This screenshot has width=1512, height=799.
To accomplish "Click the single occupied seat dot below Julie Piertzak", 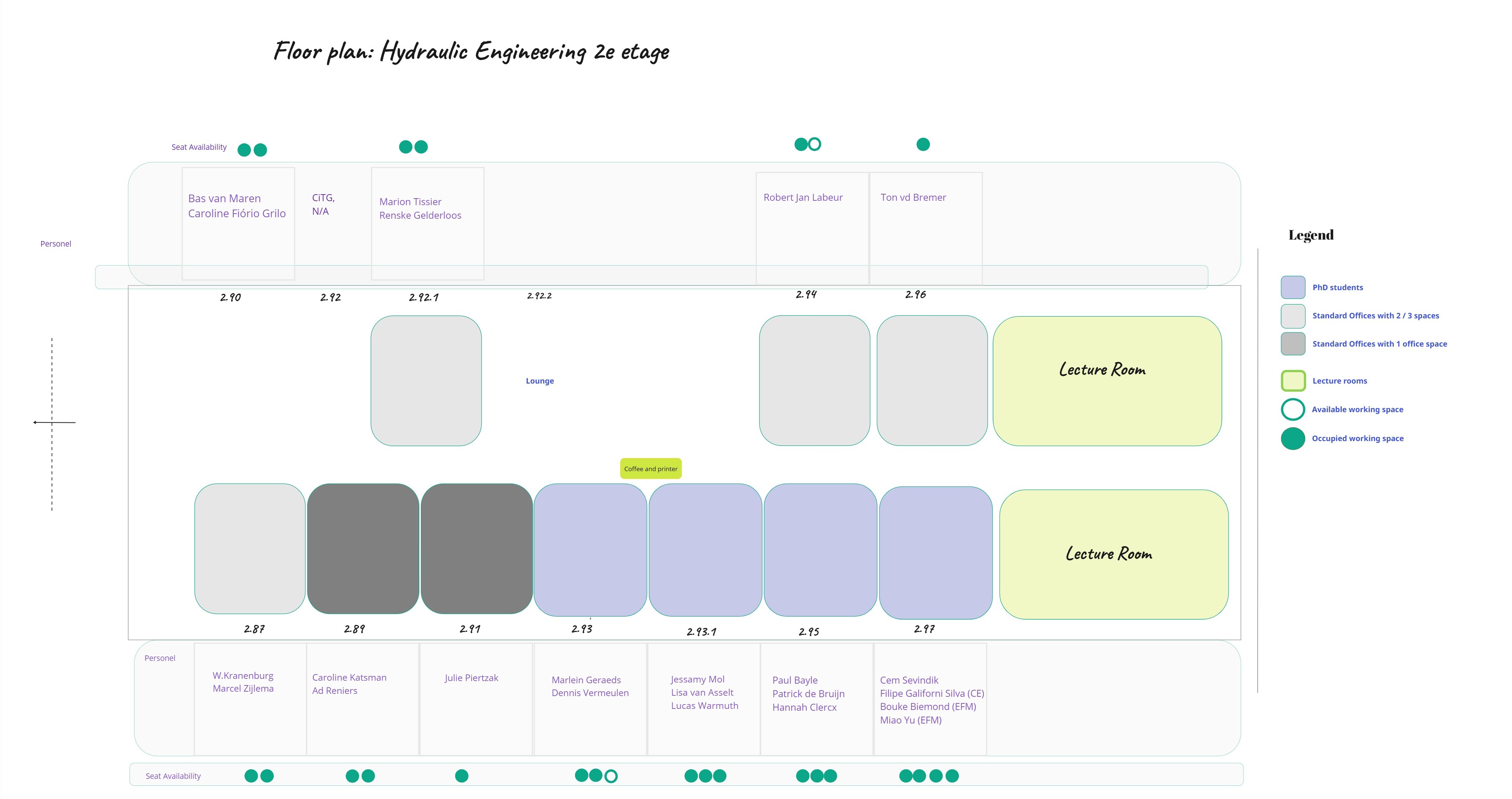I will 461,776.
